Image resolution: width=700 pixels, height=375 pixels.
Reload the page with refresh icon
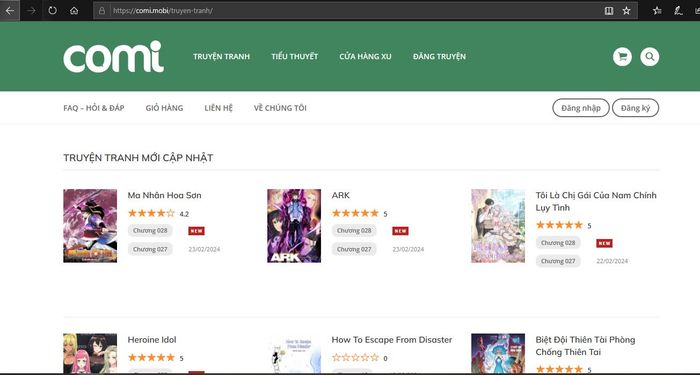[53, 11]
